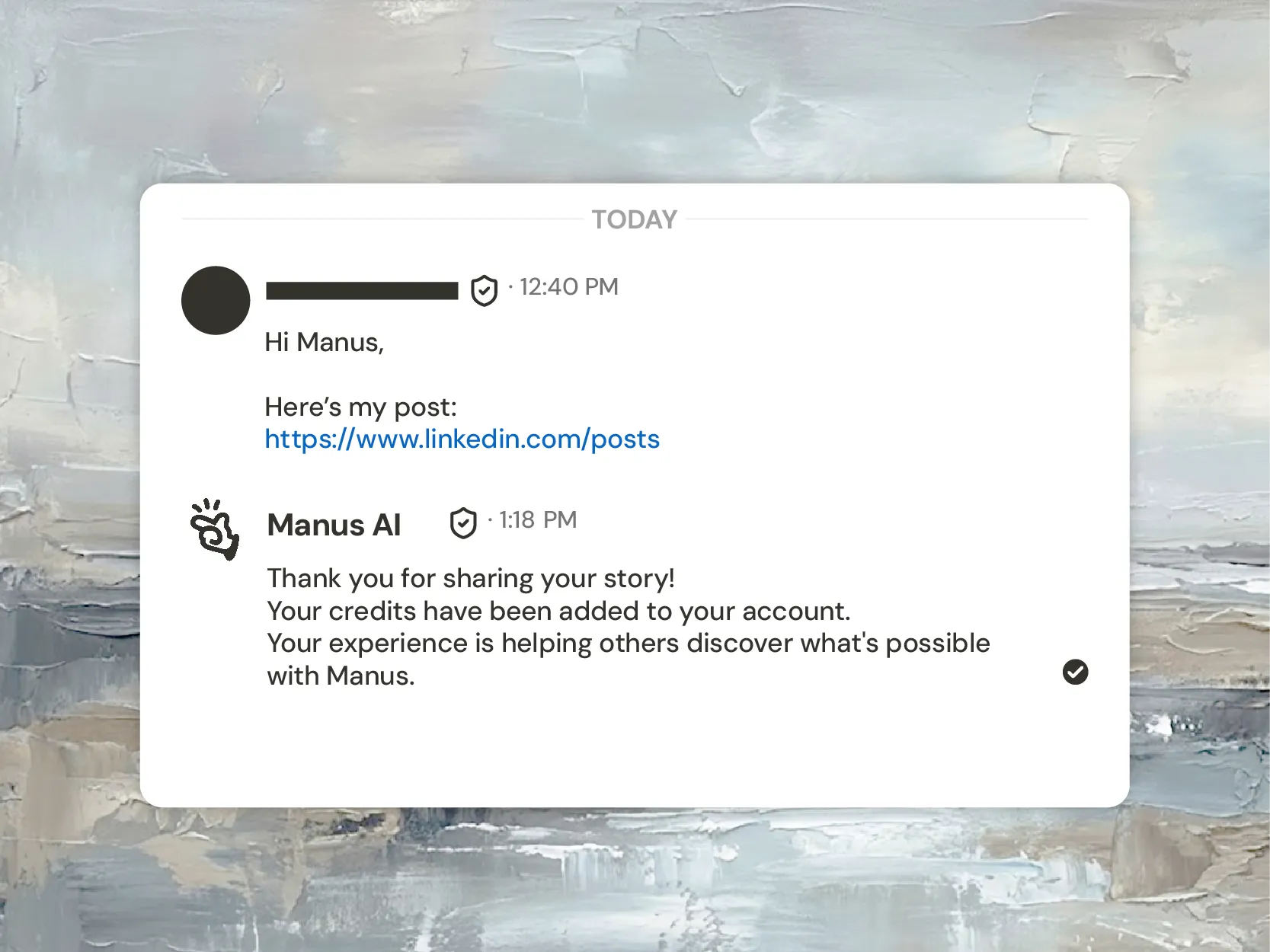This screenshot has width=1270, height=952.
Task: Click the TODAY date divider label
Action: tap(634, 219)
